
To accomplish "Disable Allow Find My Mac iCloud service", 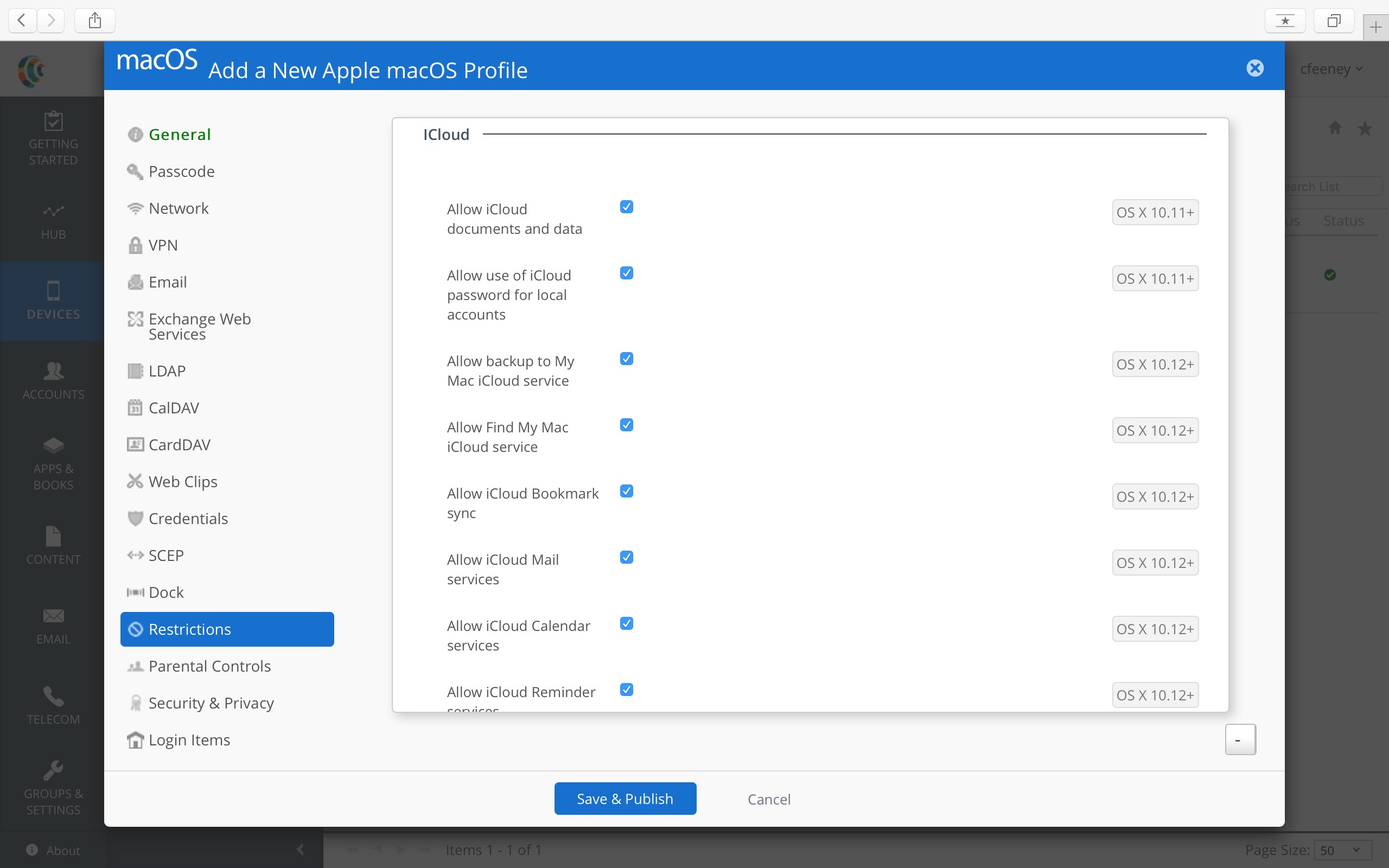I will point(626,425).
